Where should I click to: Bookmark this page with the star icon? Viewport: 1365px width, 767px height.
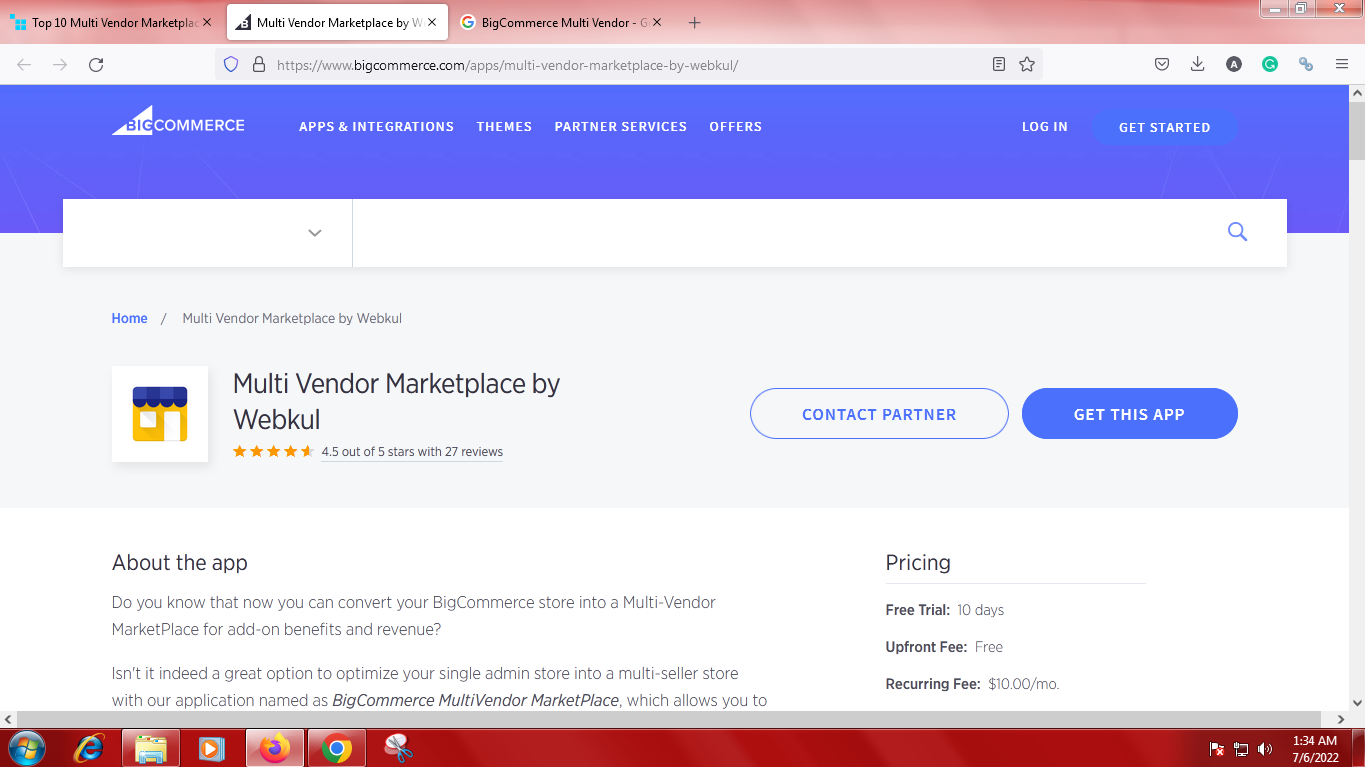click(1027, 64)
